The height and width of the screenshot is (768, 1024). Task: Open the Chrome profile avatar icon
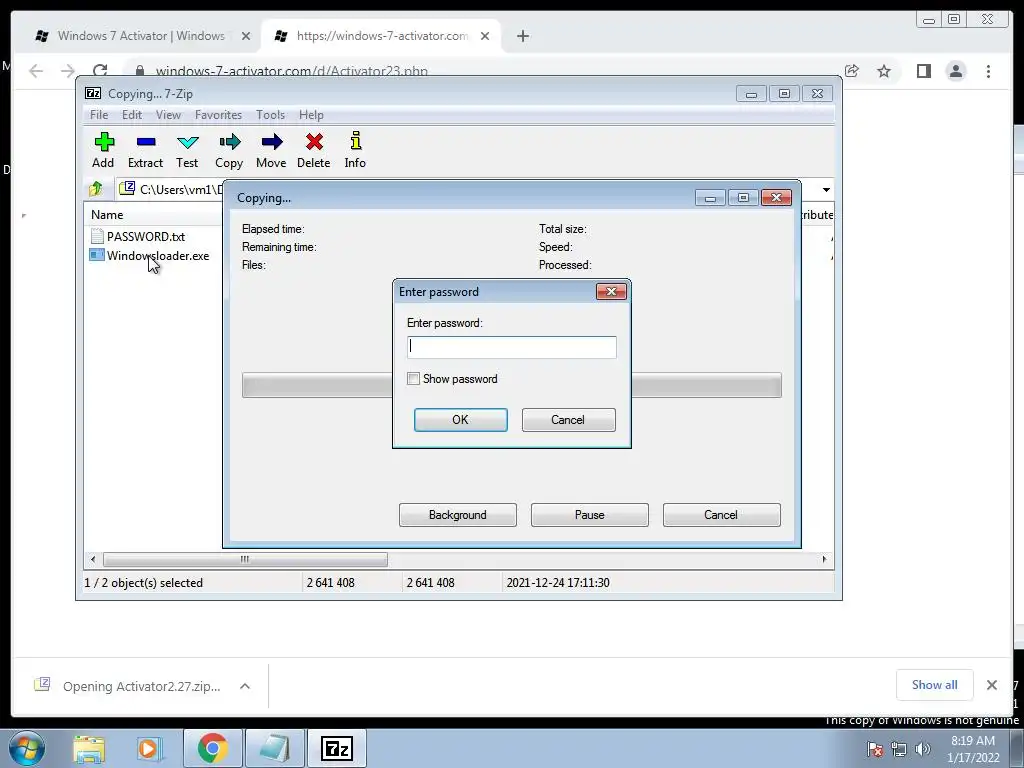coord(956,71)
